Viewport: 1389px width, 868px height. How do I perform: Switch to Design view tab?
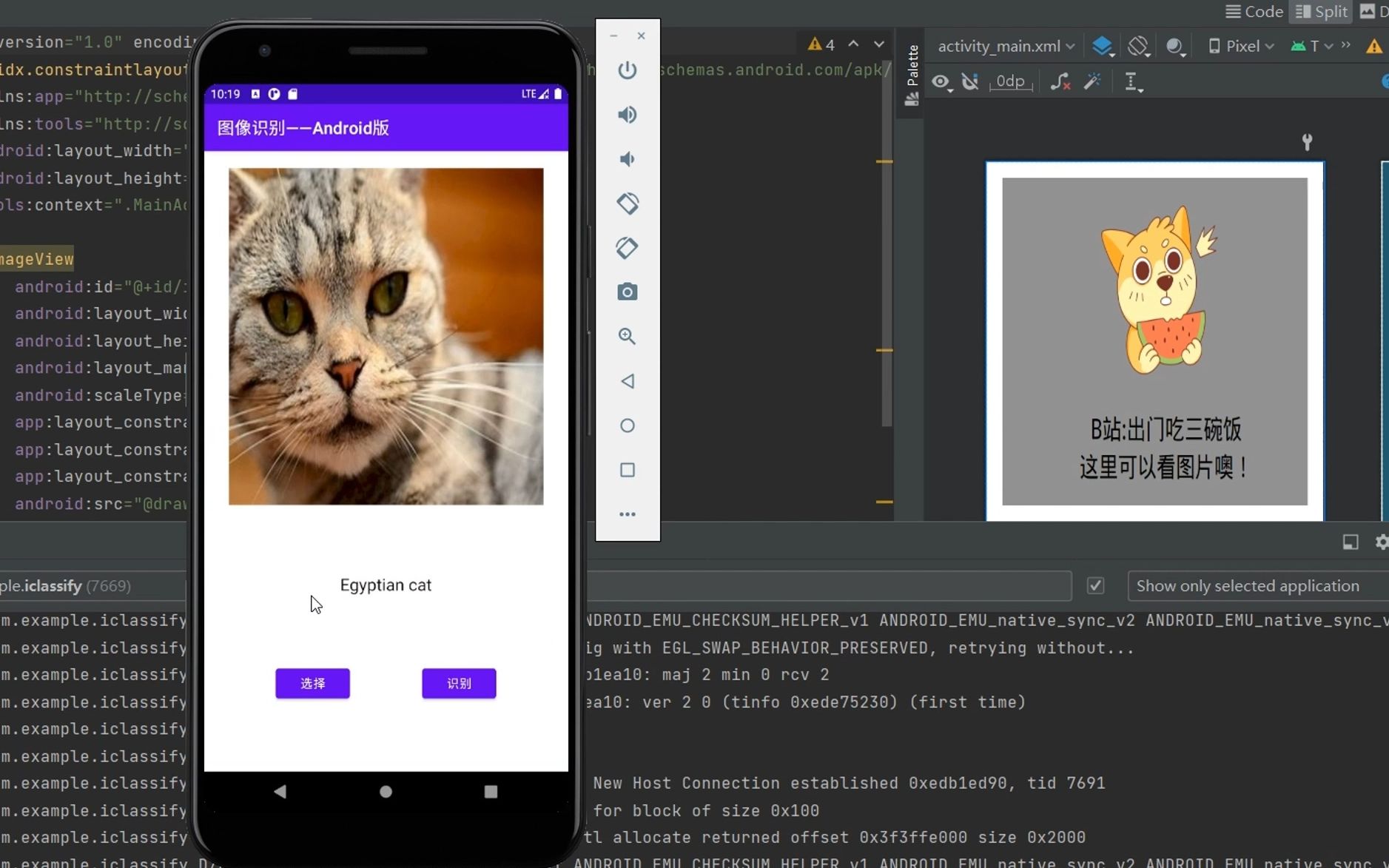tap(1373, 11)
